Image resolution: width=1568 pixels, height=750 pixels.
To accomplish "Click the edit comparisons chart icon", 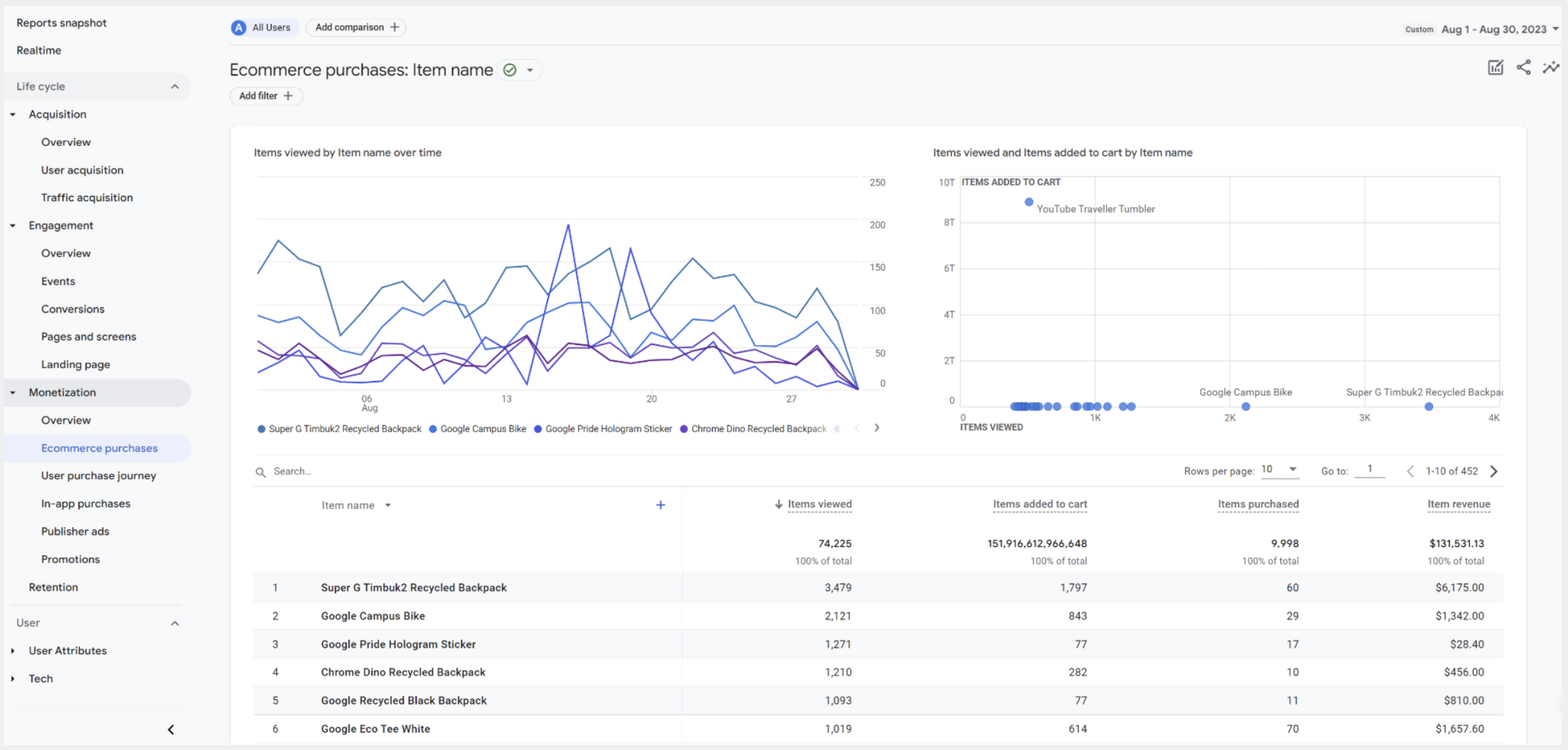I will (1495, 67).
